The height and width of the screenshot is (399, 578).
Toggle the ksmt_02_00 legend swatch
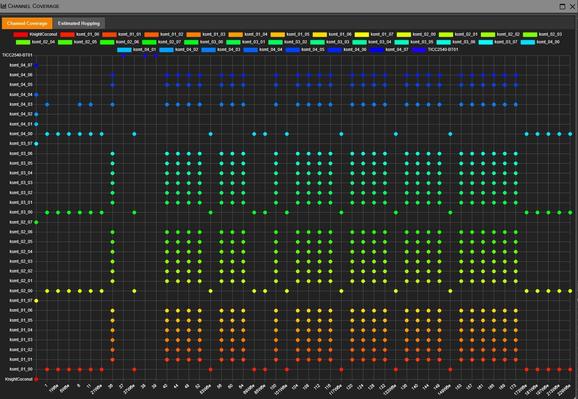pyautogui.click(x=404, y=34)
